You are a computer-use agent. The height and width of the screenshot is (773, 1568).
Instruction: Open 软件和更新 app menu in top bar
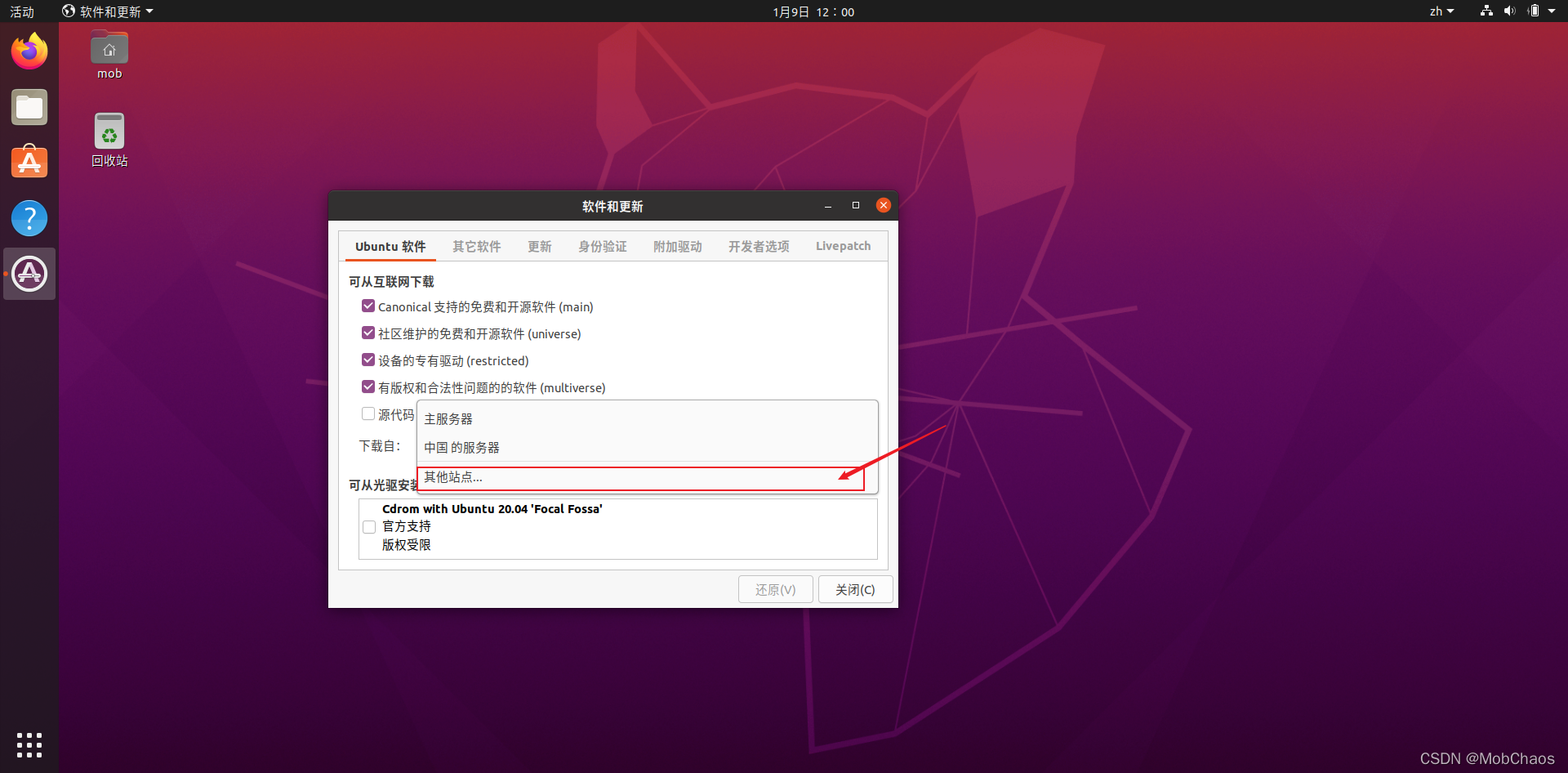click(x=108, y=11)
